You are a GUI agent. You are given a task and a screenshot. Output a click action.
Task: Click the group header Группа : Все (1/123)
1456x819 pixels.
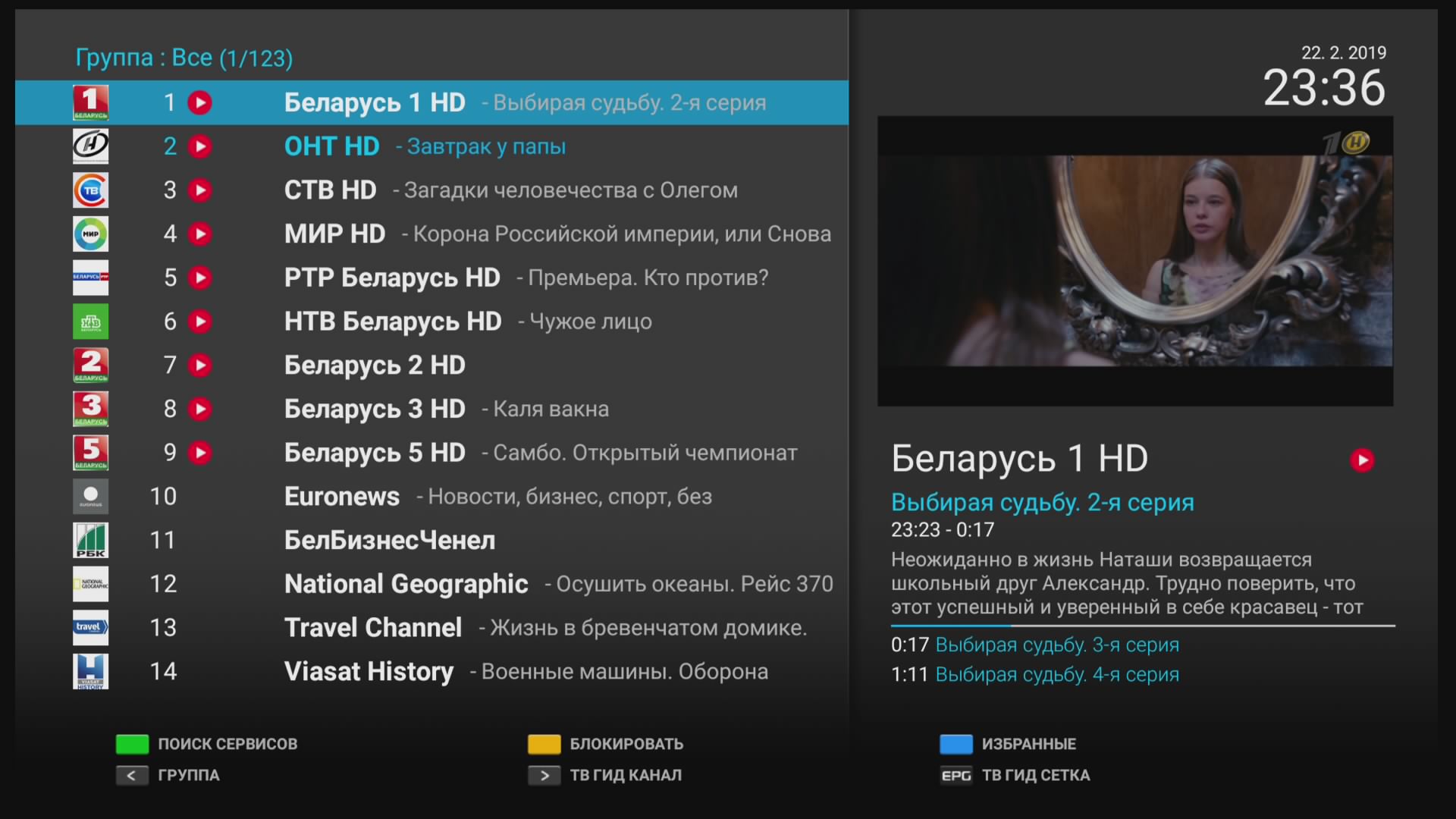click(x=184, y=58)
